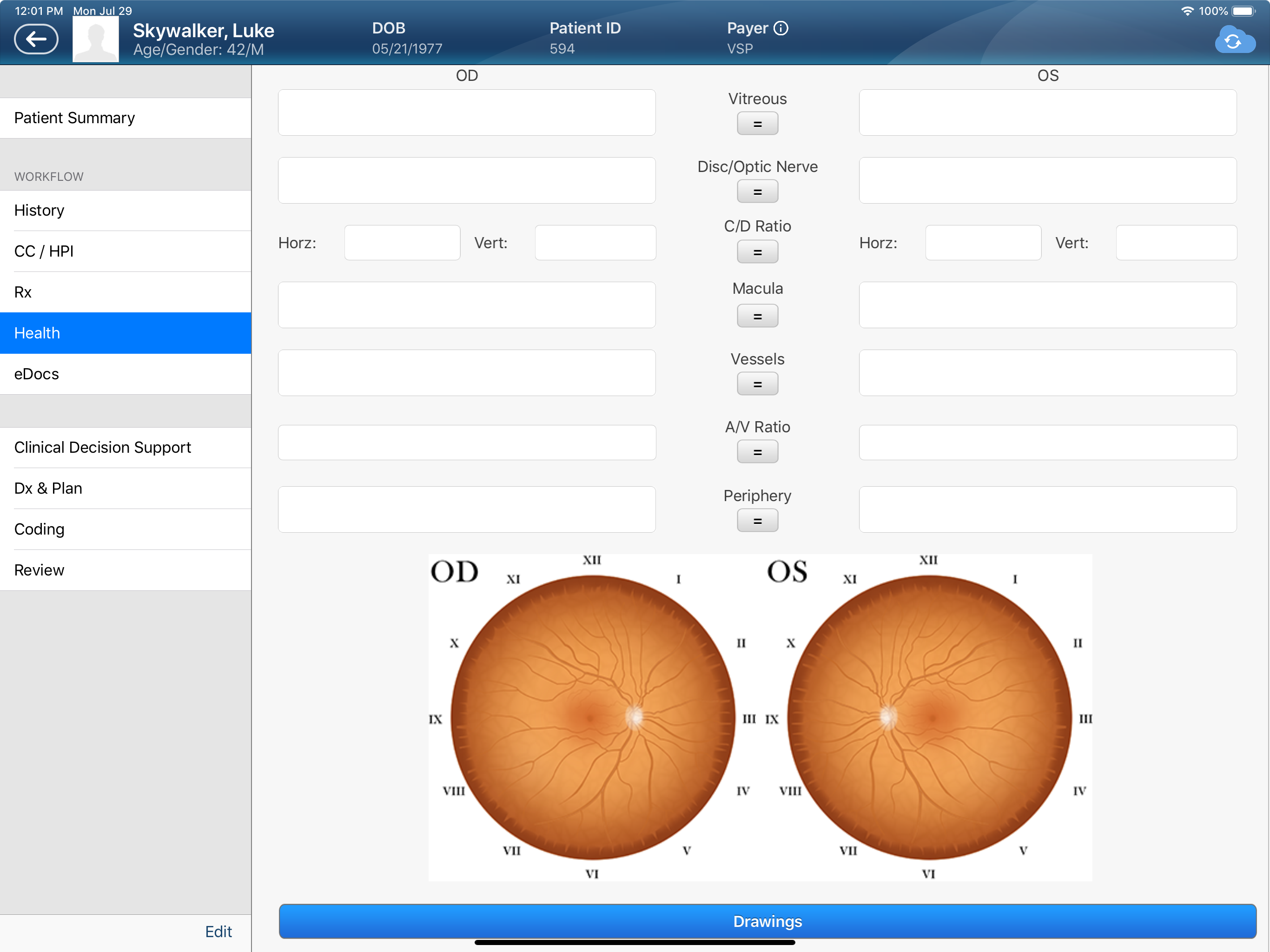Tap the OD Horz C/D ratio field
Viewport: 1270px width, 952px height.
tap(403, 242)
